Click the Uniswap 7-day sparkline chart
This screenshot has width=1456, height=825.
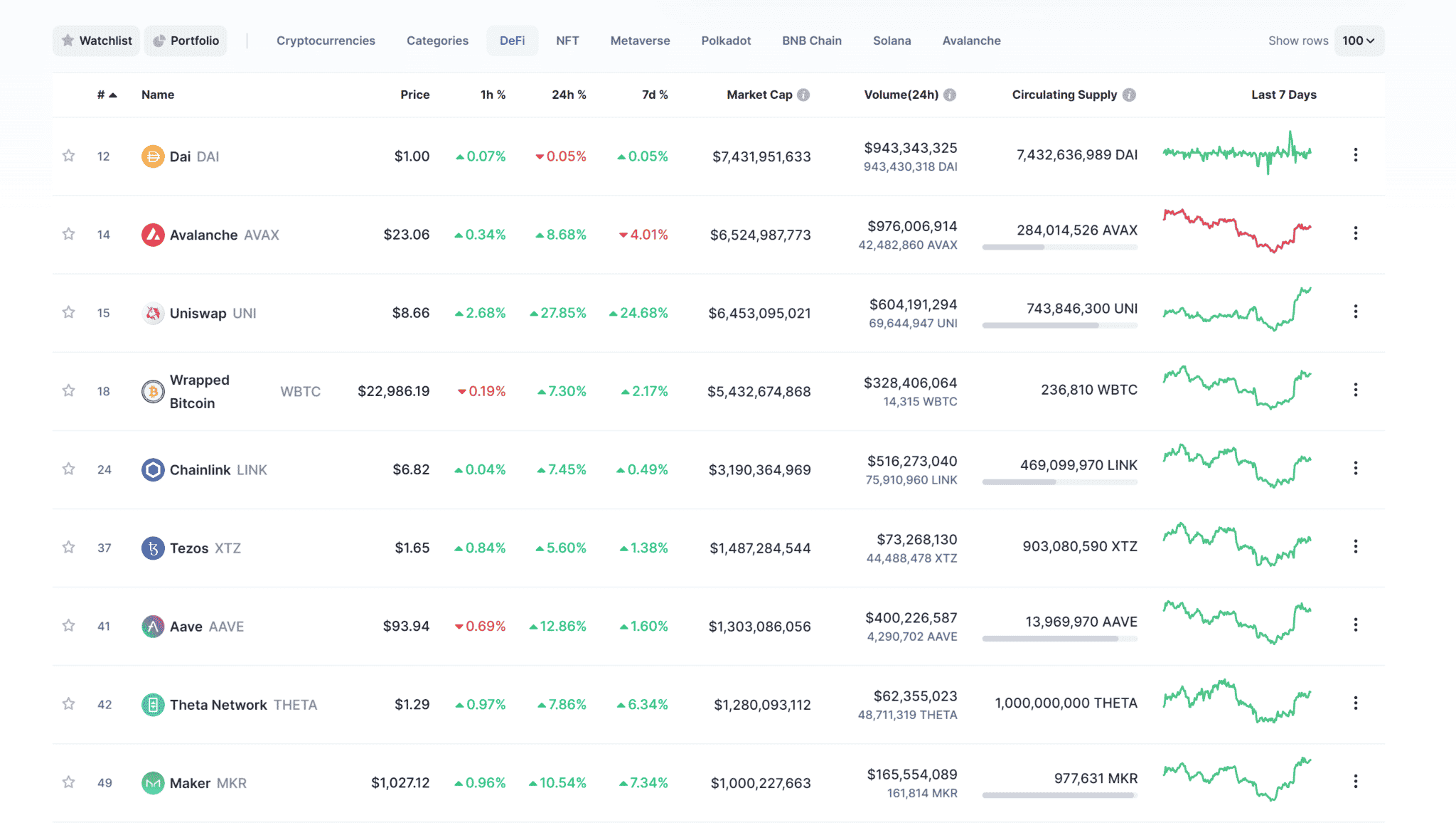pyautogui.click(x=1237, y=310)
